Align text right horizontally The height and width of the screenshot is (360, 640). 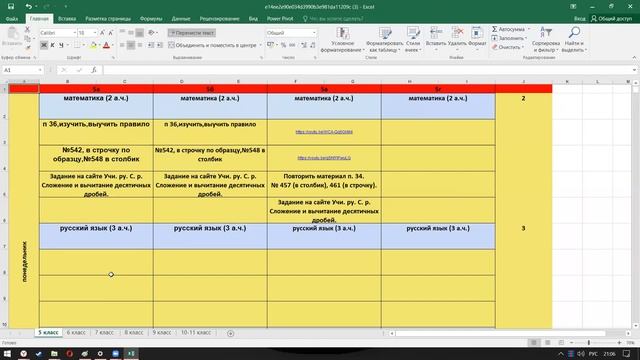coord(139,45)
